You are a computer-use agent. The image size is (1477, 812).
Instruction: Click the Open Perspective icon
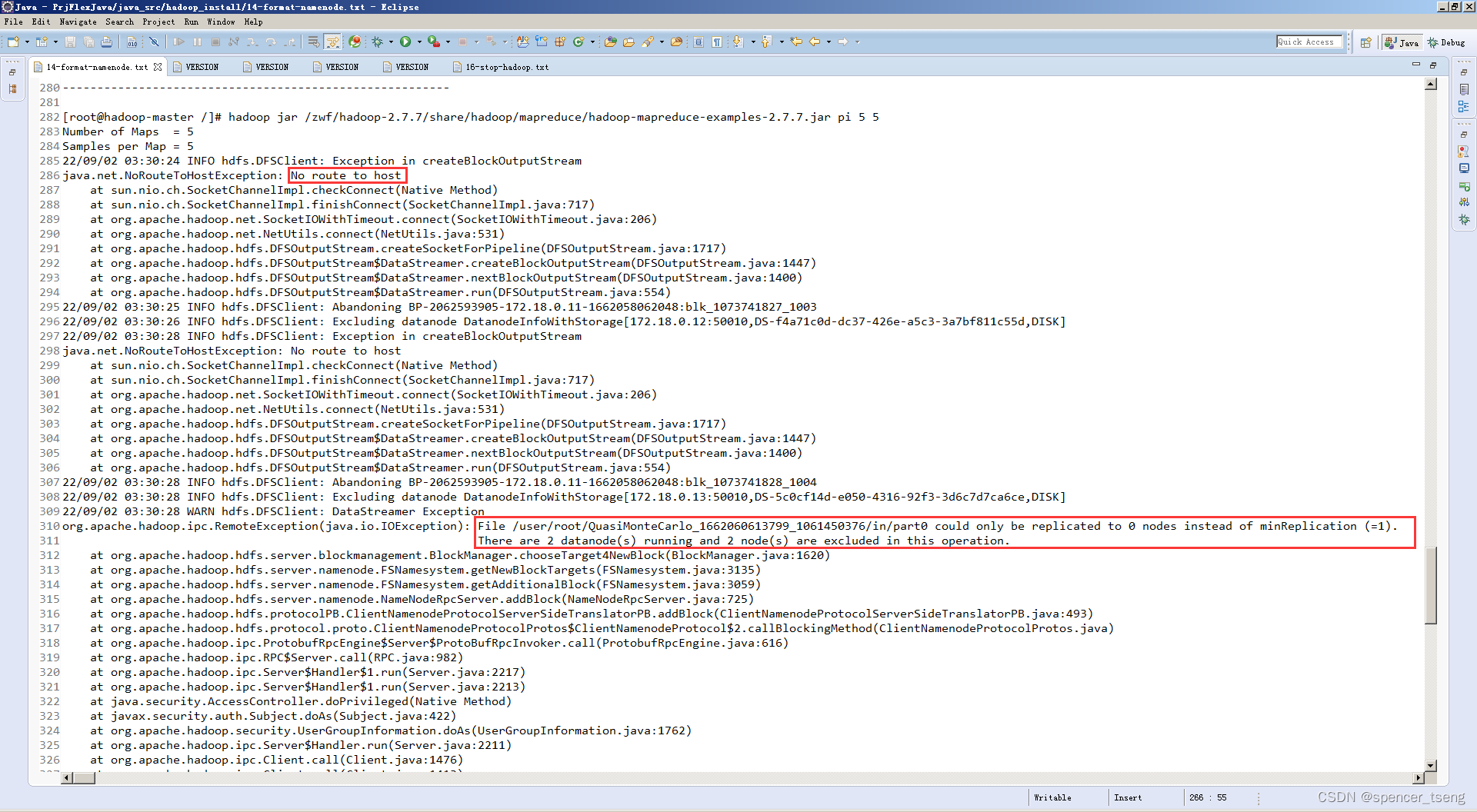coord(1366,42)
